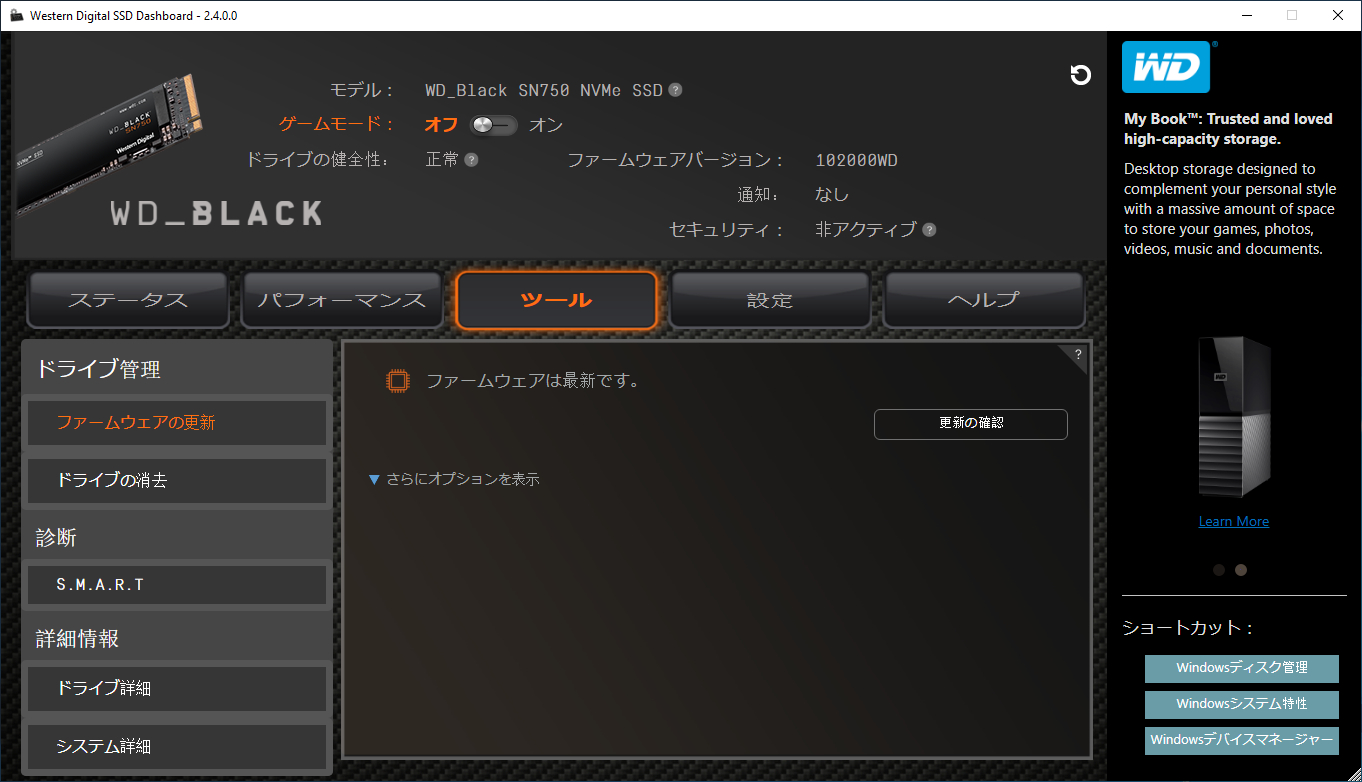Close the SSD Dashboard window

[1338, 15]
